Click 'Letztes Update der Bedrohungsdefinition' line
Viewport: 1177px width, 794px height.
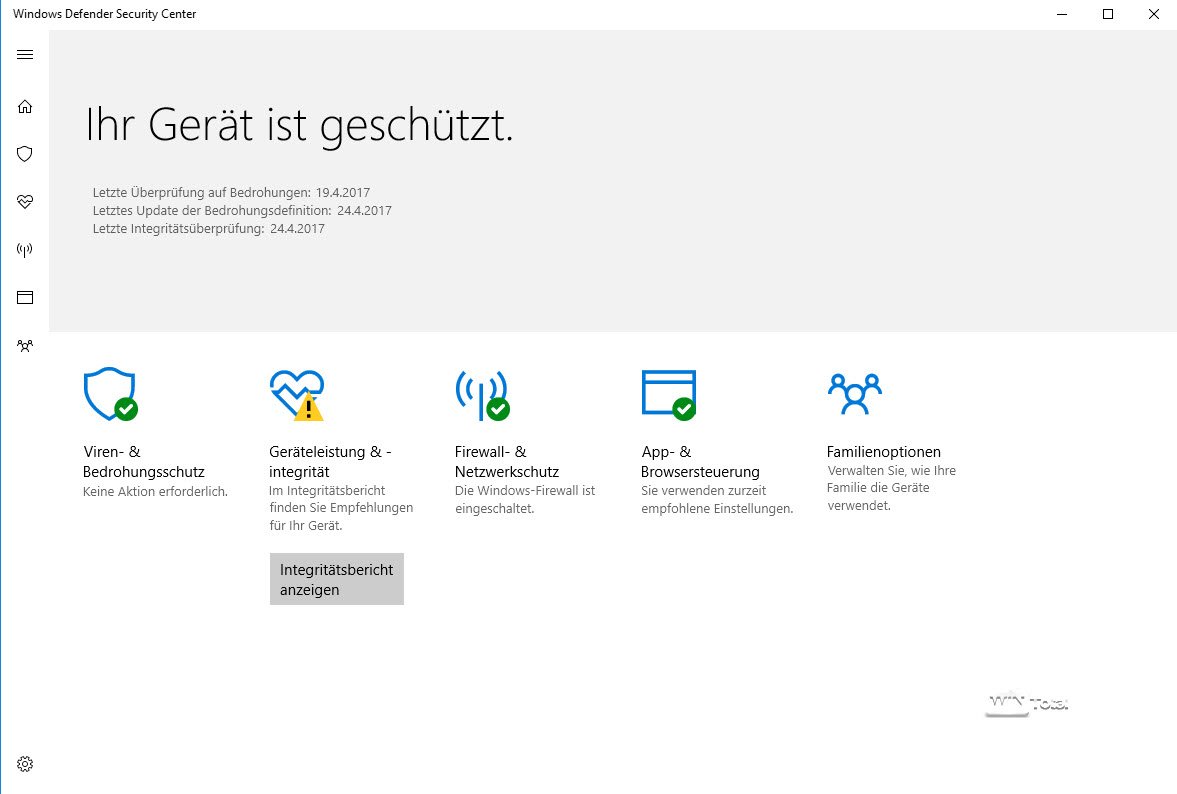(x=242, y=211)
